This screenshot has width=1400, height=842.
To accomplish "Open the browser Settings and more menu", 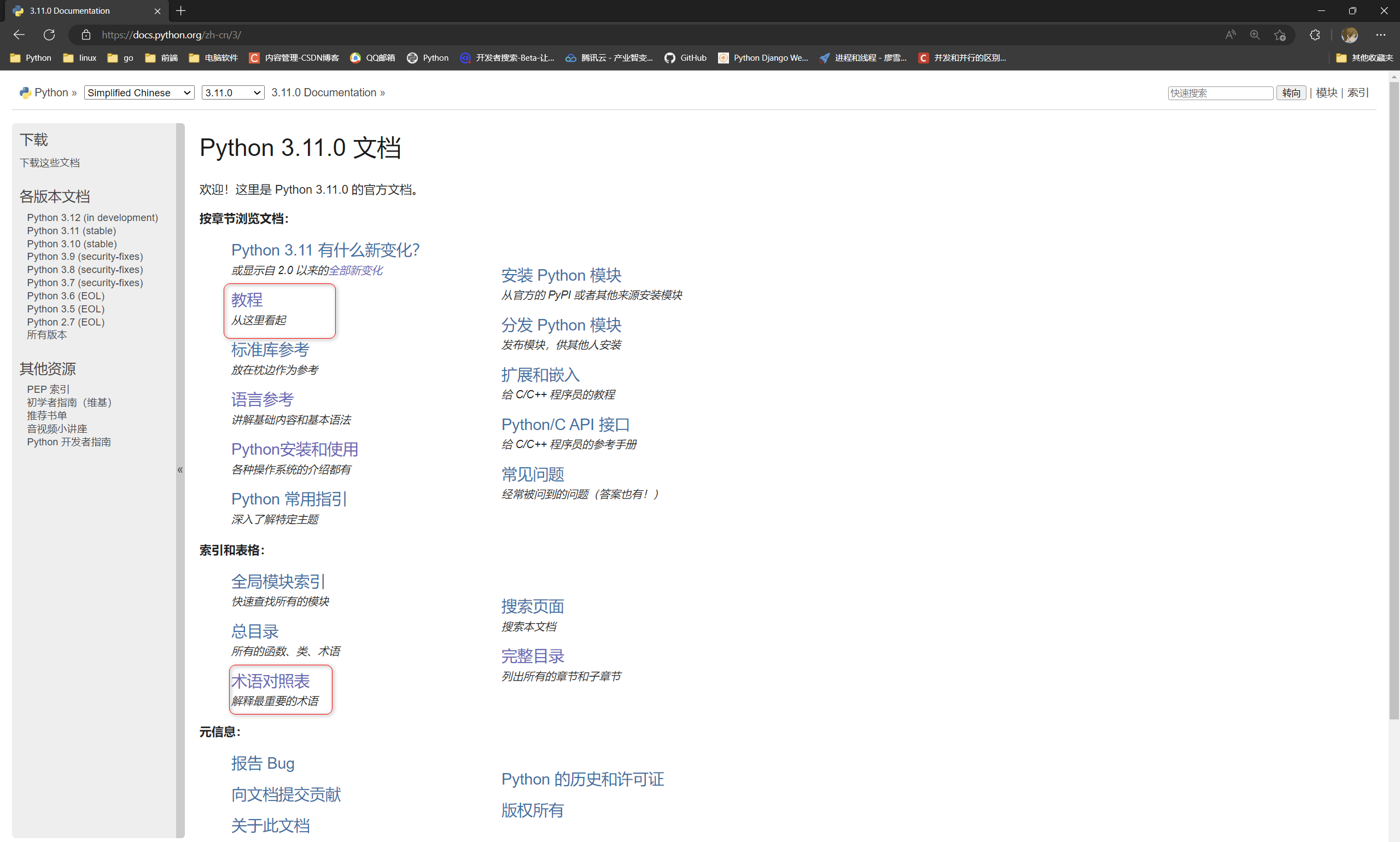I will 1382,34.
